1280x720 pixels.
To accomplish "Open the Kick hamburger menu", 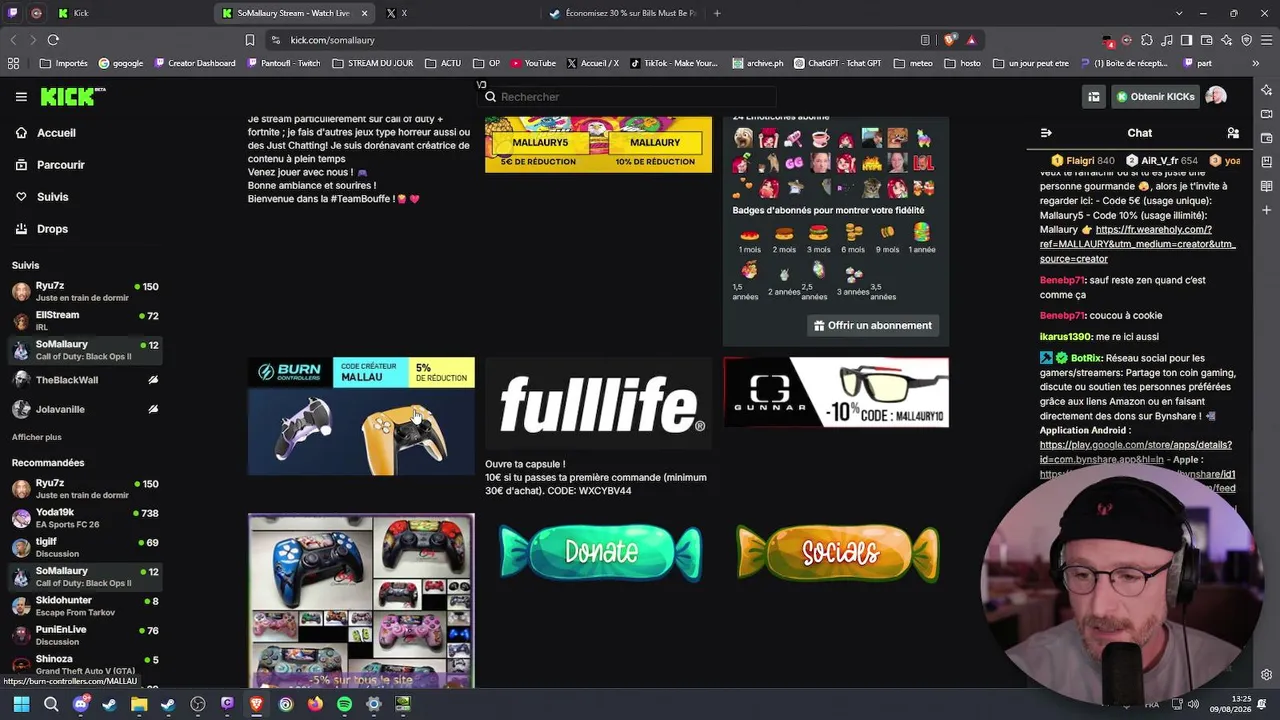I will tap(21, 97).
